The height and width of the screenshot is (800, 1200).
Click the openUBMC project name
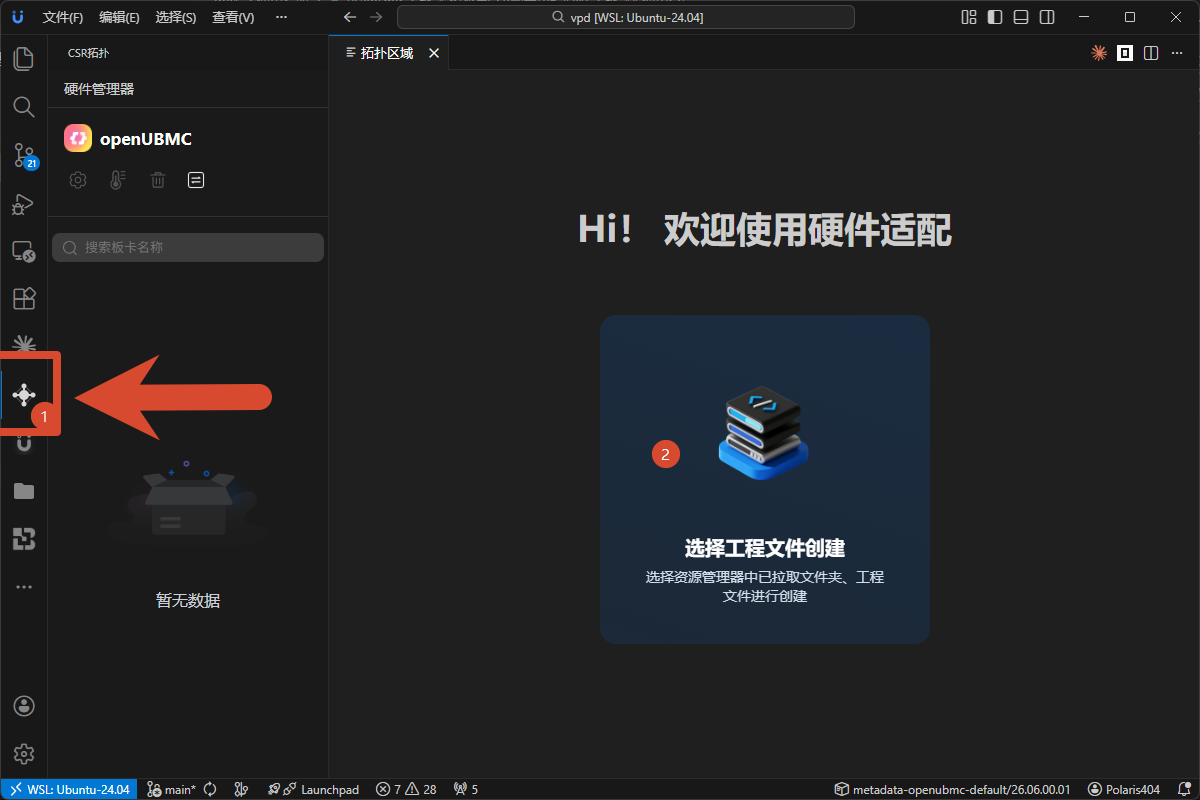(145, 139)
